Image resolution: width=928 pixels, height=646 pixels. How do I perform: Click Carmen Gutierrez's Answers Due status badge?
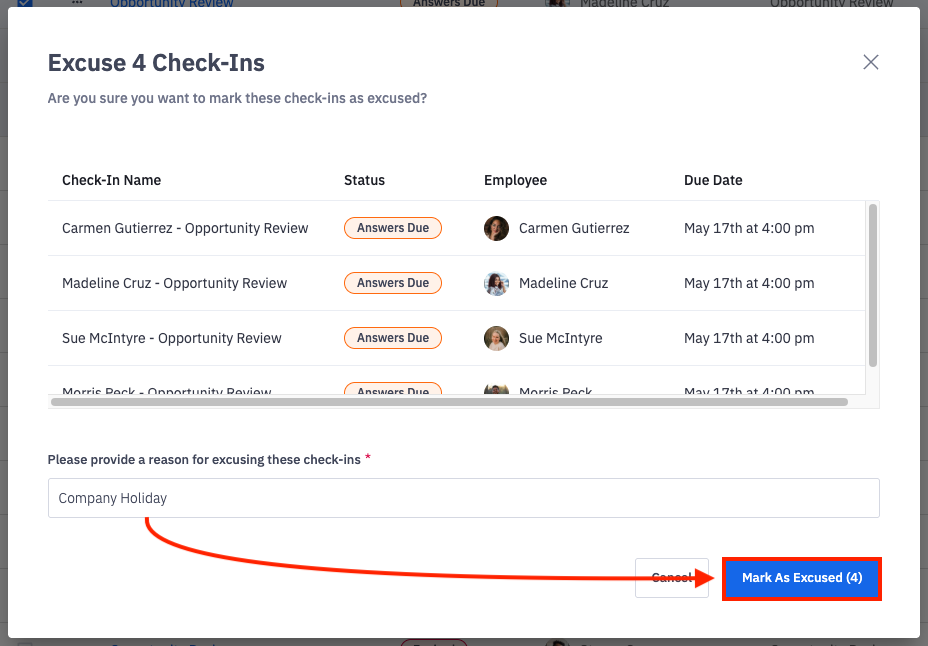click(x=393, y=228)
